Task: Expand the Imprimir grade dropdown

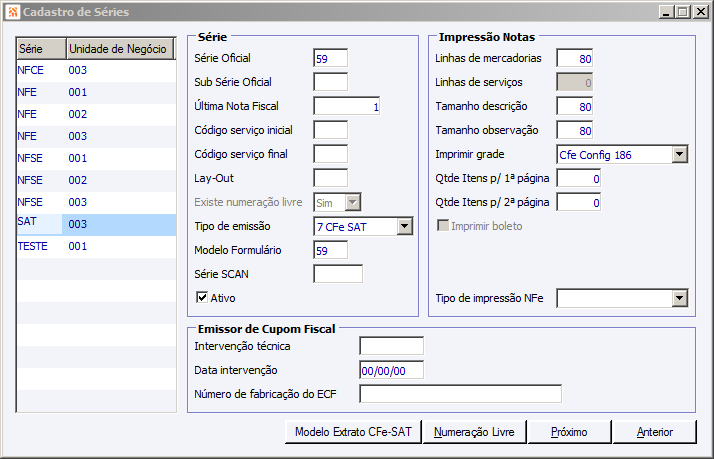Action: 679,154
